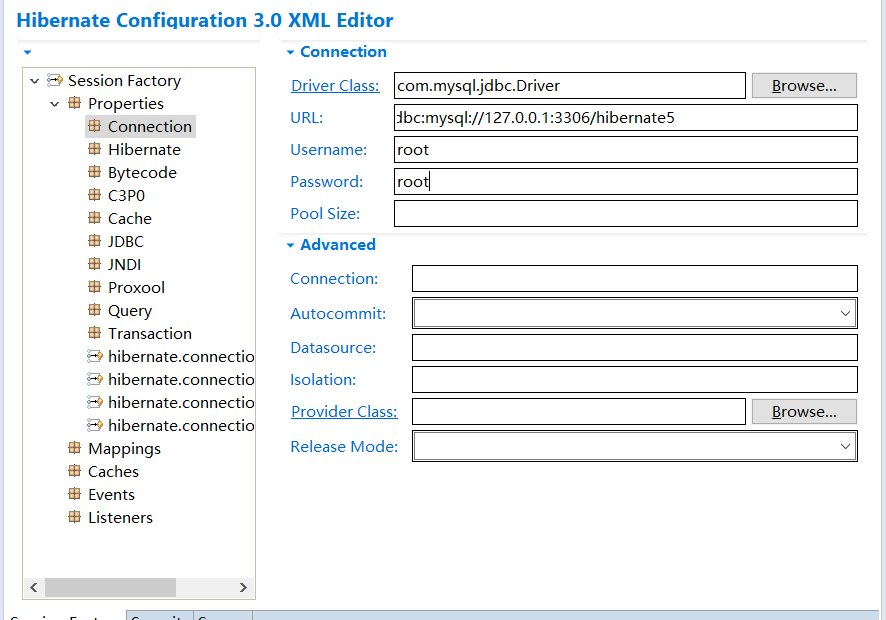Click the empty Pool Size field
Image resolution: width=886 pixels, height=620 pixels.
click(626, 214)
